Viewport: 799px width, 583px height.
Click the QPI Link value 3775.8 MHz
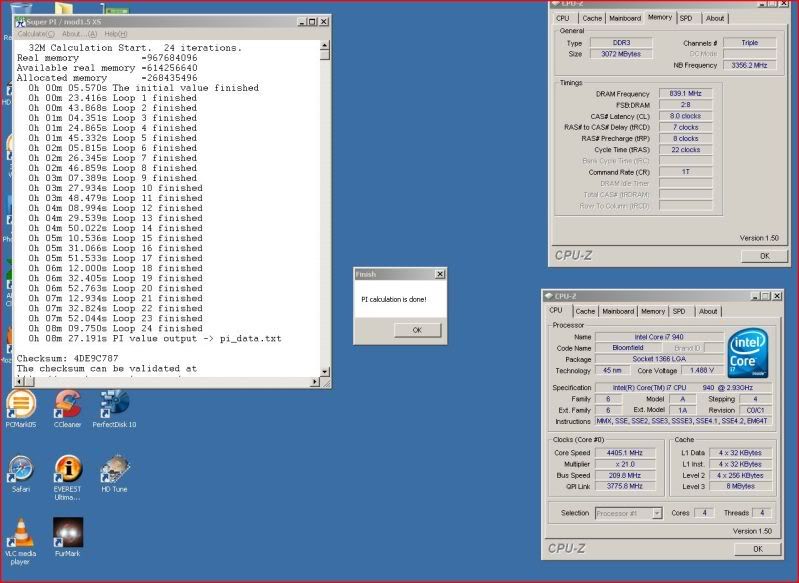pyautogui.click(x=625, y=486)
